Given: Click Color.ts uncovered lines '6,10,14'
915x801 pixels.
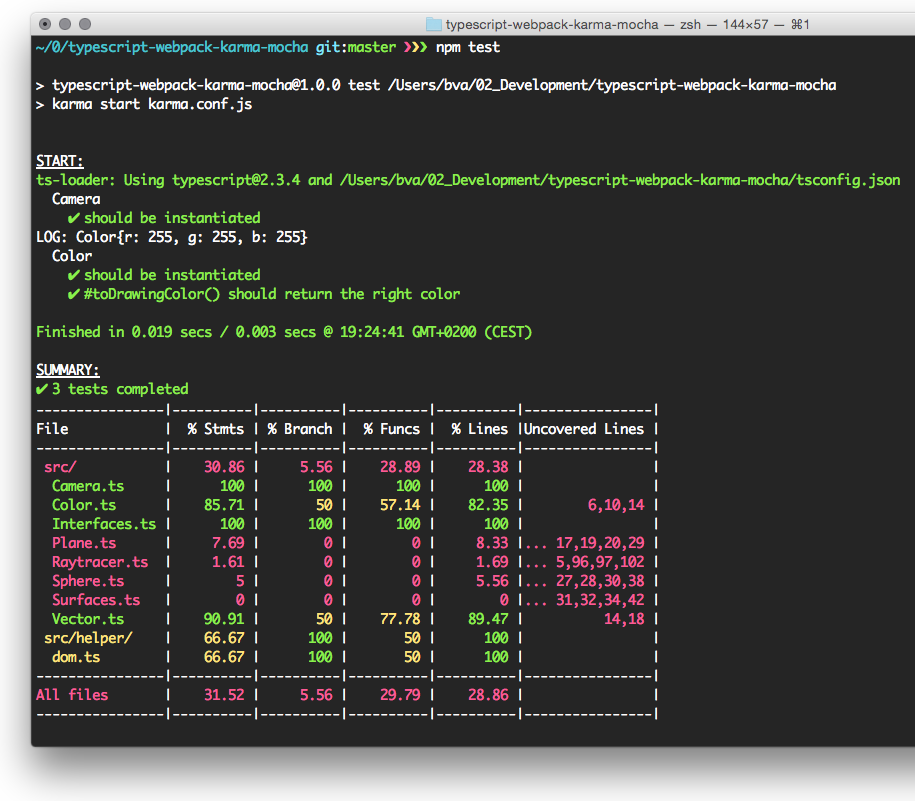Looking at the screenshot, I should (x=616, y=505).
